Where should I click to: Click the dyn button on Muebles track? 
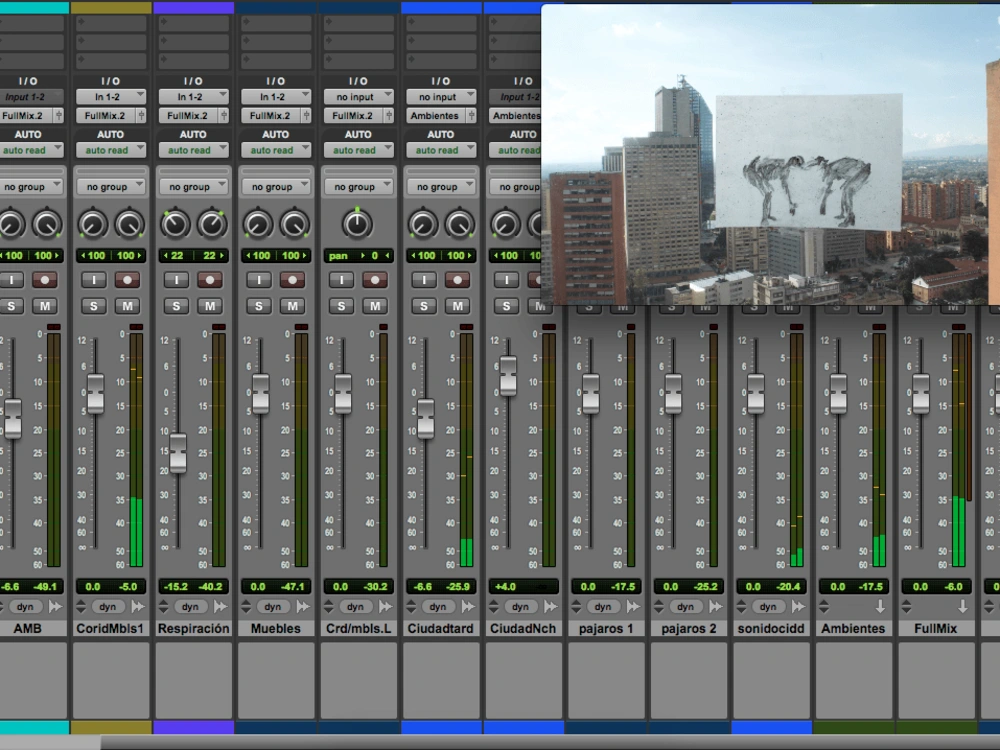(x=273, y=607)
